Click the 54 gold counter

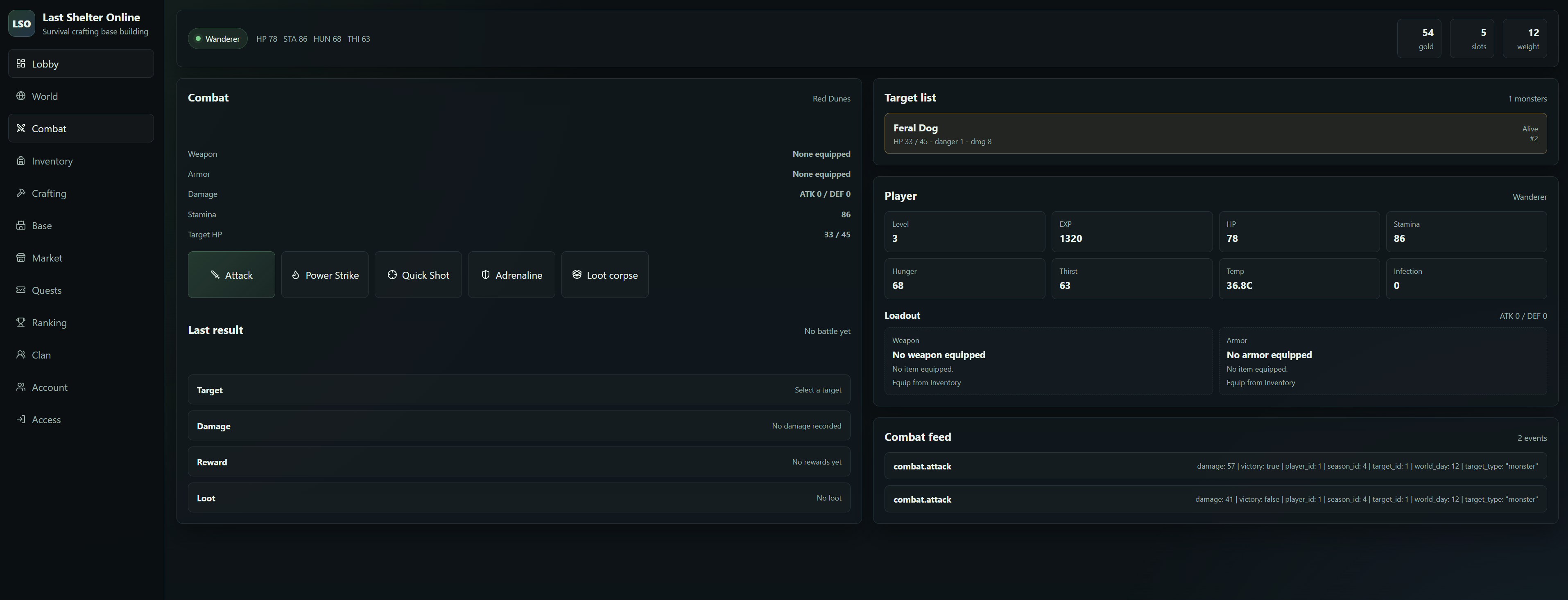pos(1419,38)
